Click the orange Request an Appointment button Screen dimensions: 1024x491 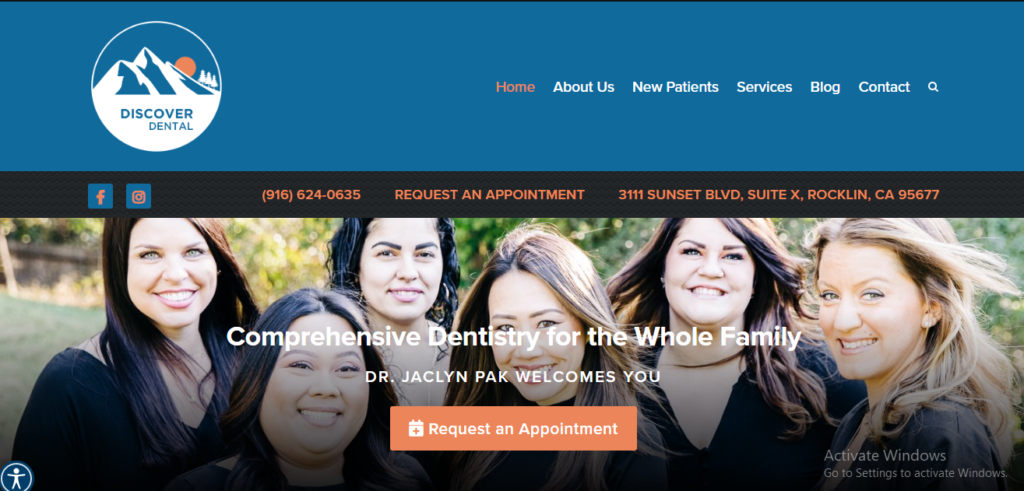(x=513, y=428)
